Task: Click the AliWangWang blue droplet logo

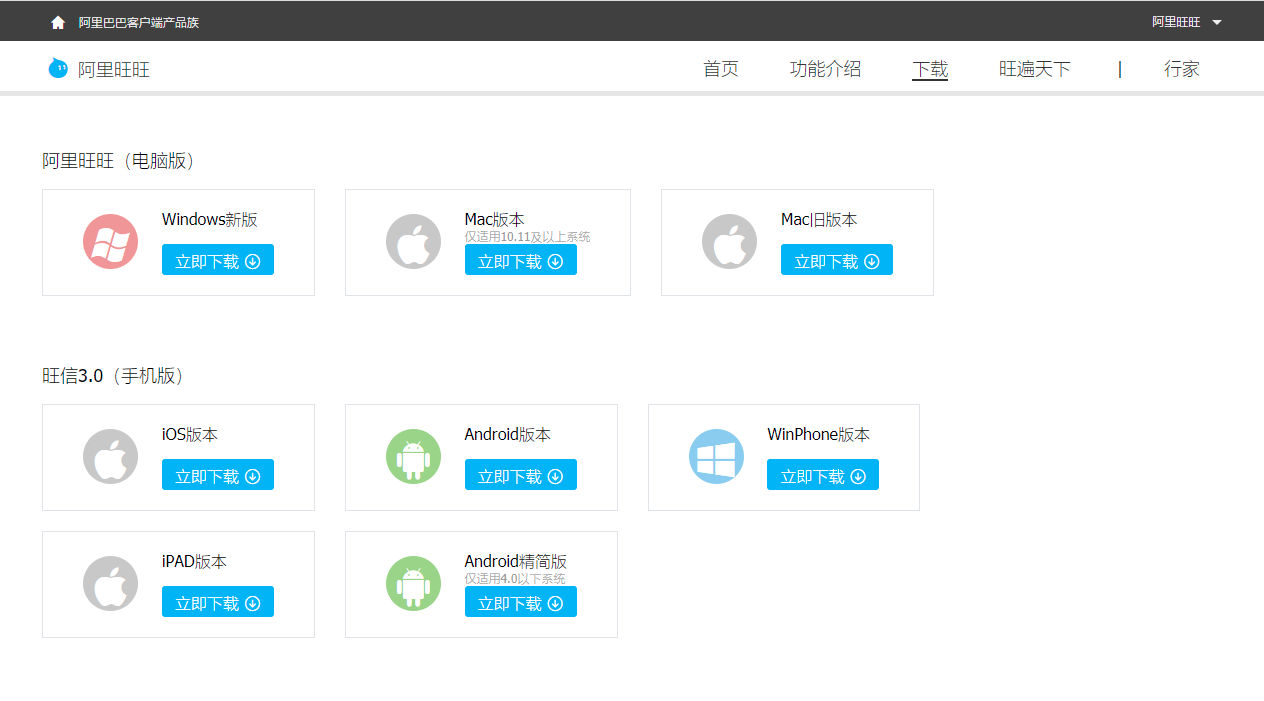Action: pyautogui.click(x=59, y=68)
